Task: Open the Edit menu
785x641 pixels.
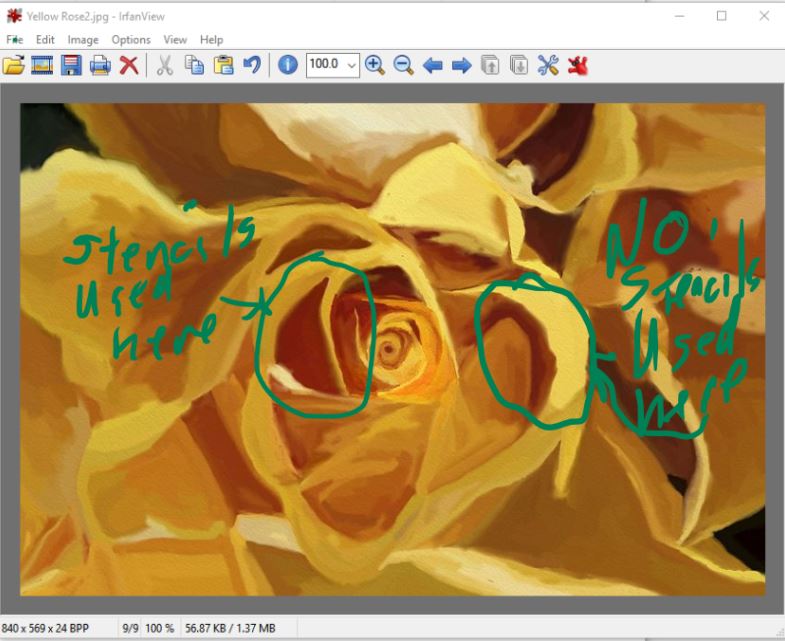Action: click(45, 40)
